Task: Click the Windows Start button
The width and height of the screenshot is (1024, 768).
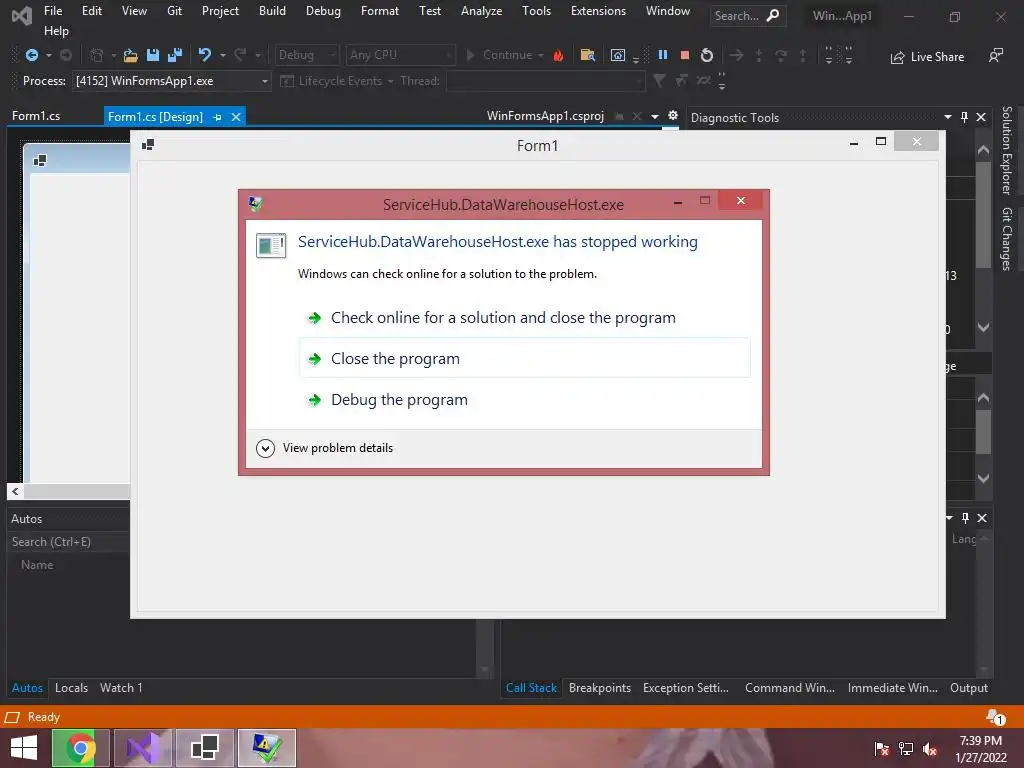Action: coord(24,748)
